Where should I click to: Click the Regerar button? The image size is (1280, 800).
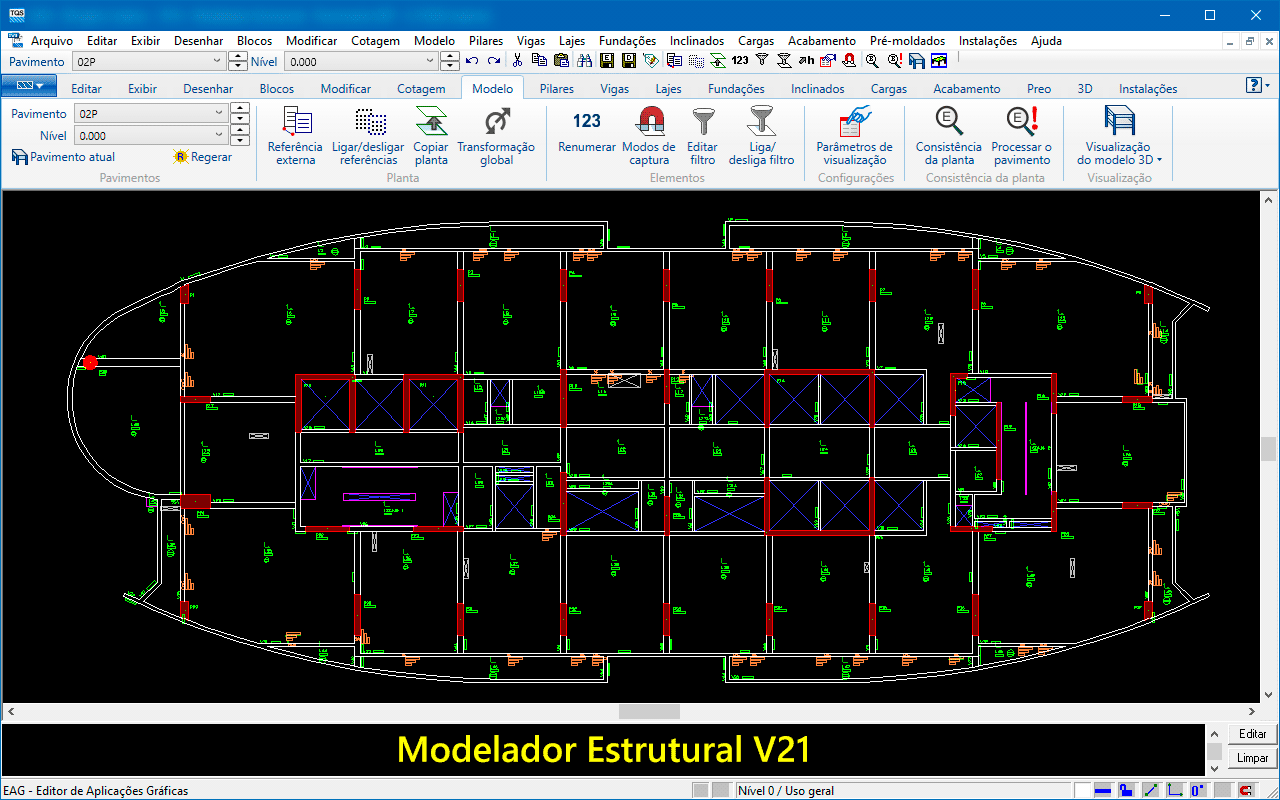(203, 157)
